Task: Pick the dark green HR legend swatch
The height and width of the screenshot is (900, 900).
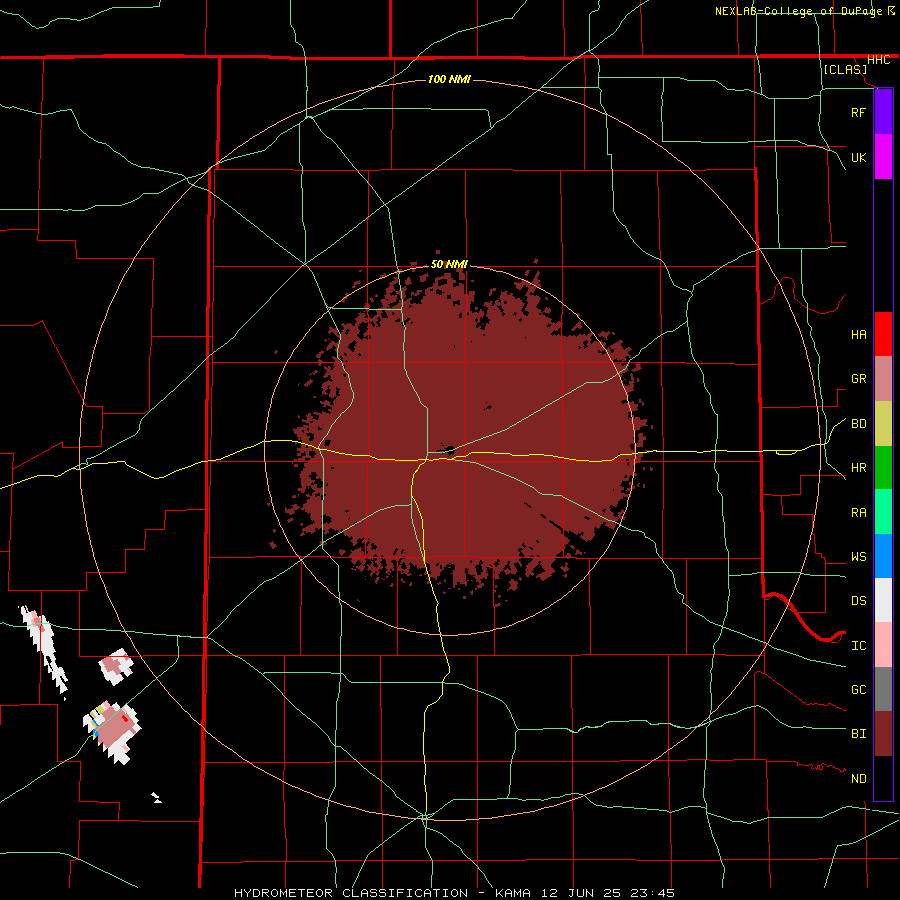Action: pos(883,468)
